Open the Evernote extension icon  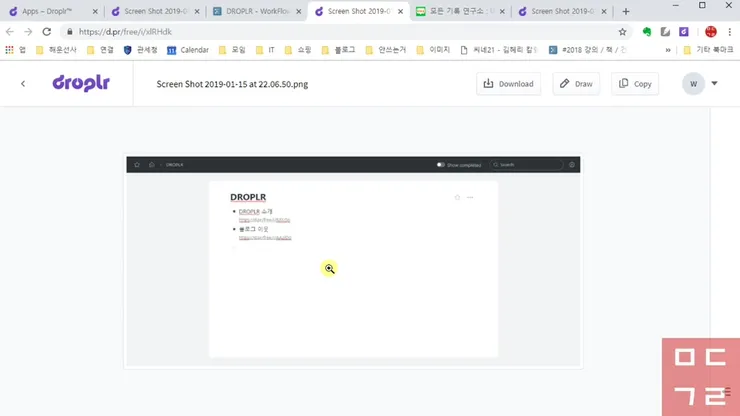coord(647,32)
